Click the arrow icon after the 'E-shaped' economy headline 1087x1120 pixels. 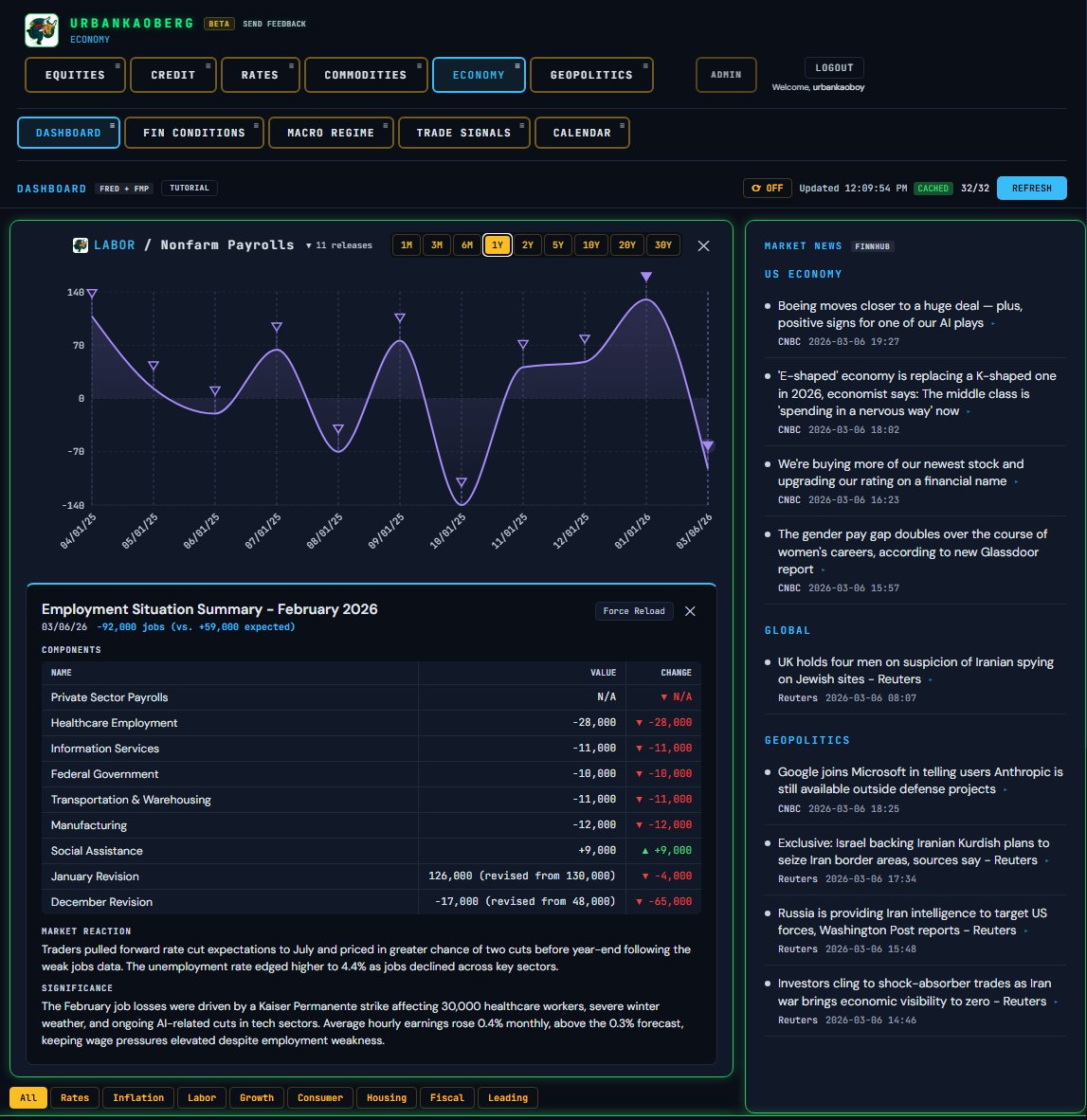coord(969,411)
